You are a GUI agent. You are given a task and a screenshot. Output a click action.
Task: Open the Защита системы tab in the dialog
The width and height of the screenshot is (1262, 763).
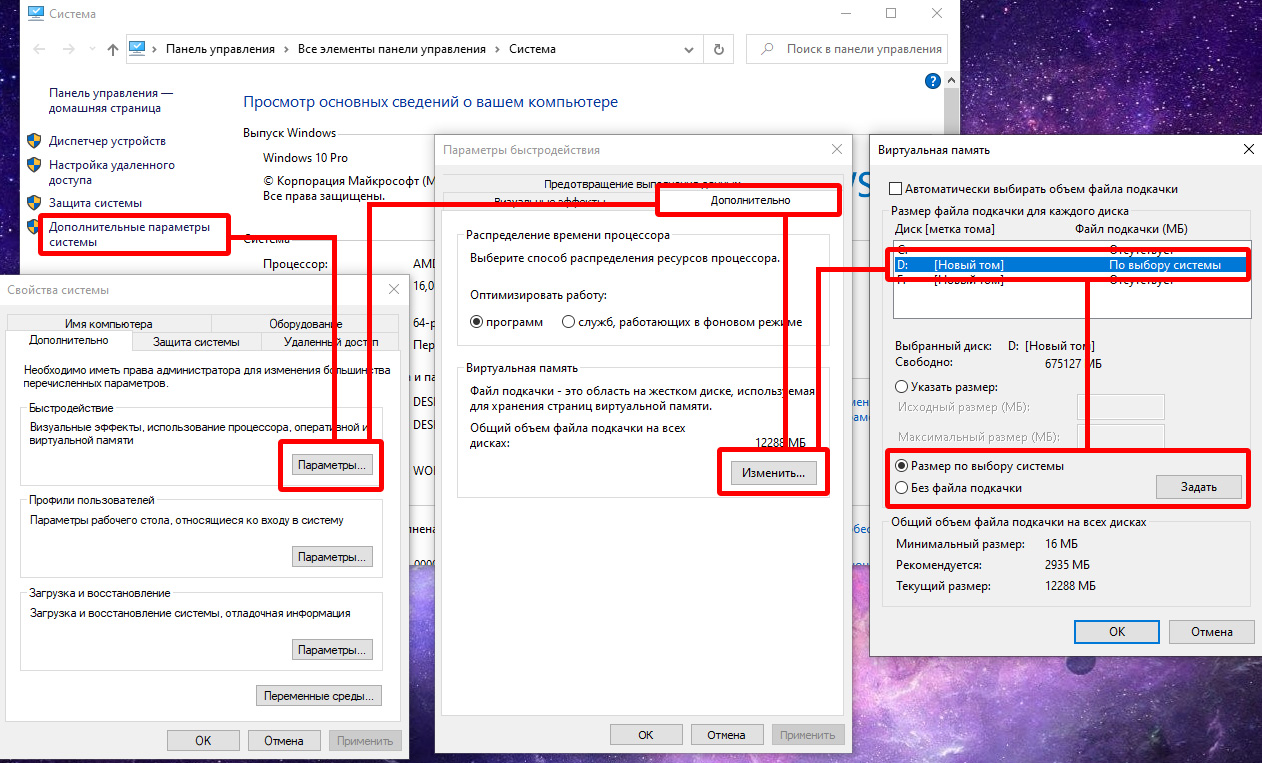[196, 341]
